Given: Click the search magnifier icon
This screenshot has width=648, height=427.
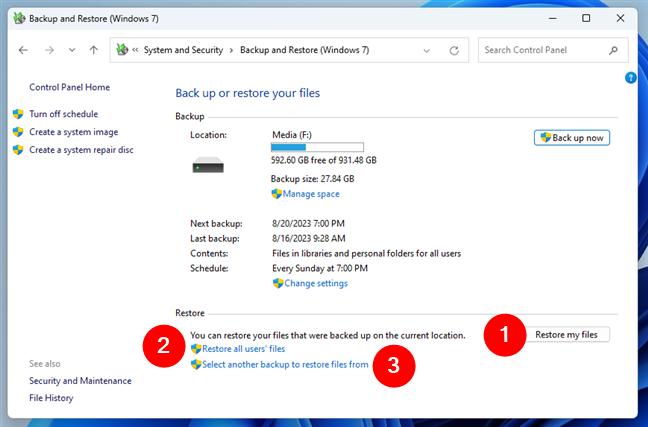Looking at the screenshot, I should point(613,50).
